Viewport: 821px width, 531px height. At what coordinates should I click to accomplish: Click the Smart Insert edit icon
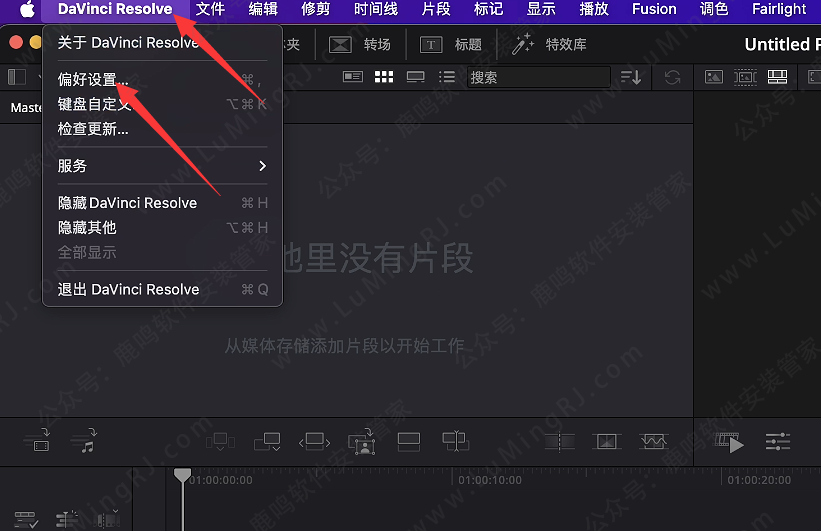click(x=220, y=442)
